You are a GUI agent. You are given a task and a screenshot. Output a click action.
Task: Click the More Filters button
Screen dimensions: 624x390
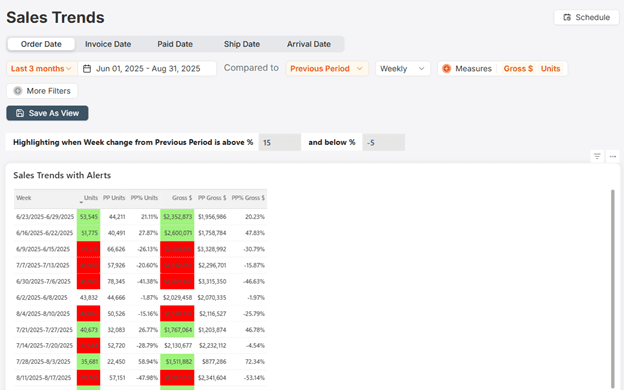click(x=42, y=91)
